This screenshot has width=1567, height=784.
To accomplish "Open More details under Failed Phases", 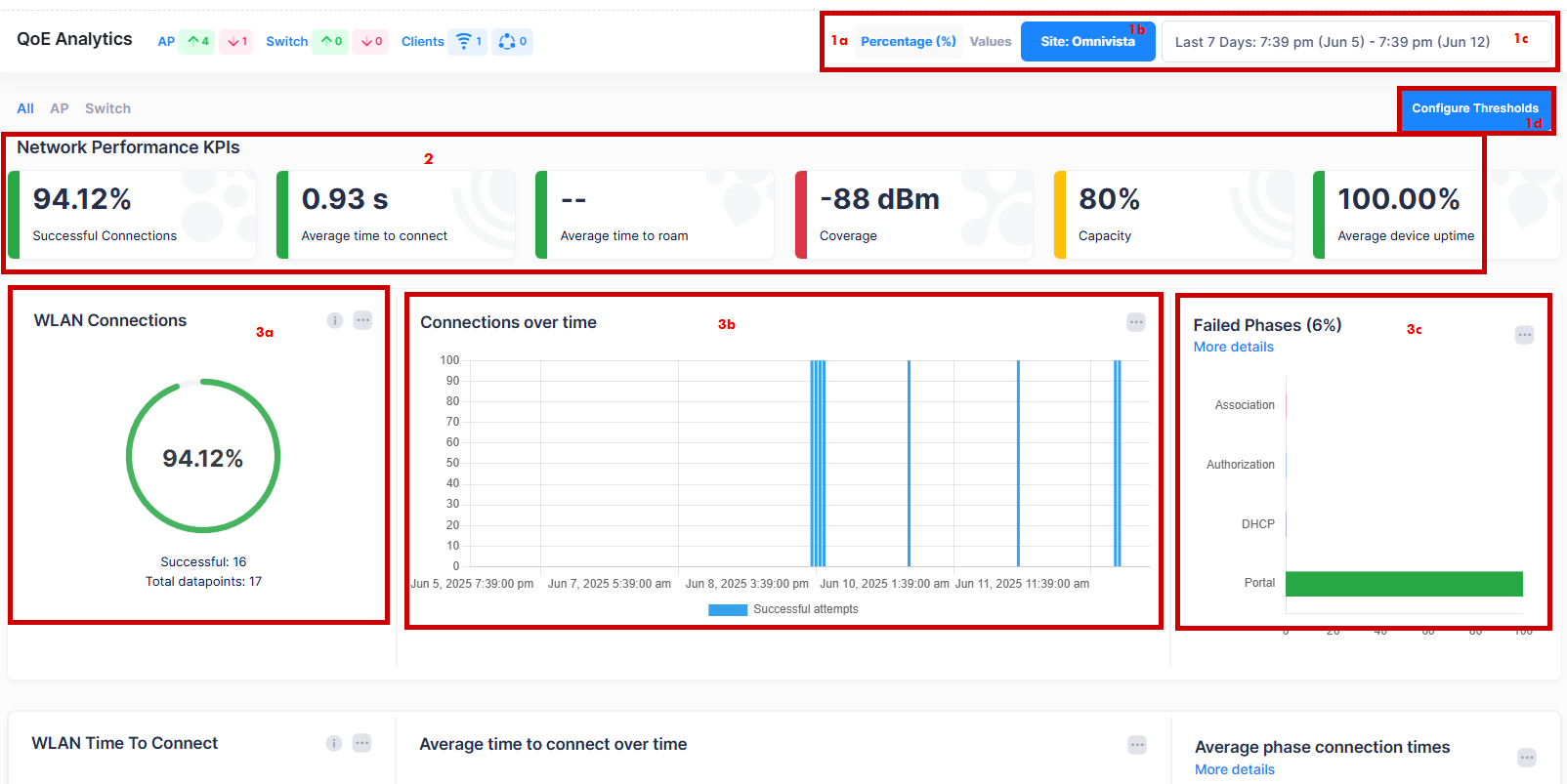I will [1233, 347].
